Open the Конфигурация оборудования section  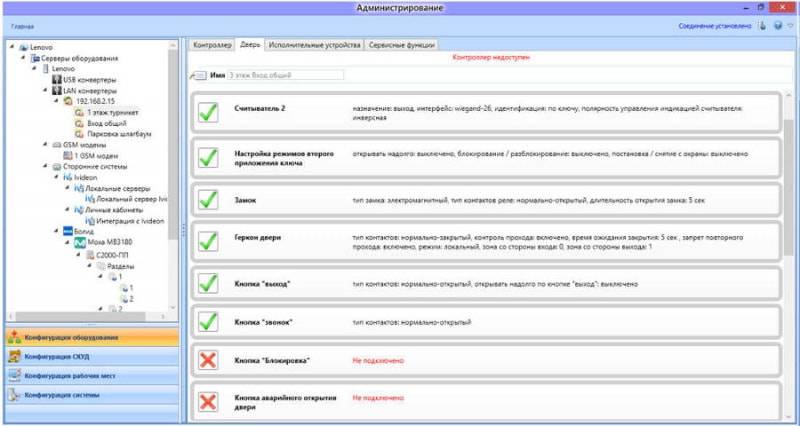coord(90,338)
